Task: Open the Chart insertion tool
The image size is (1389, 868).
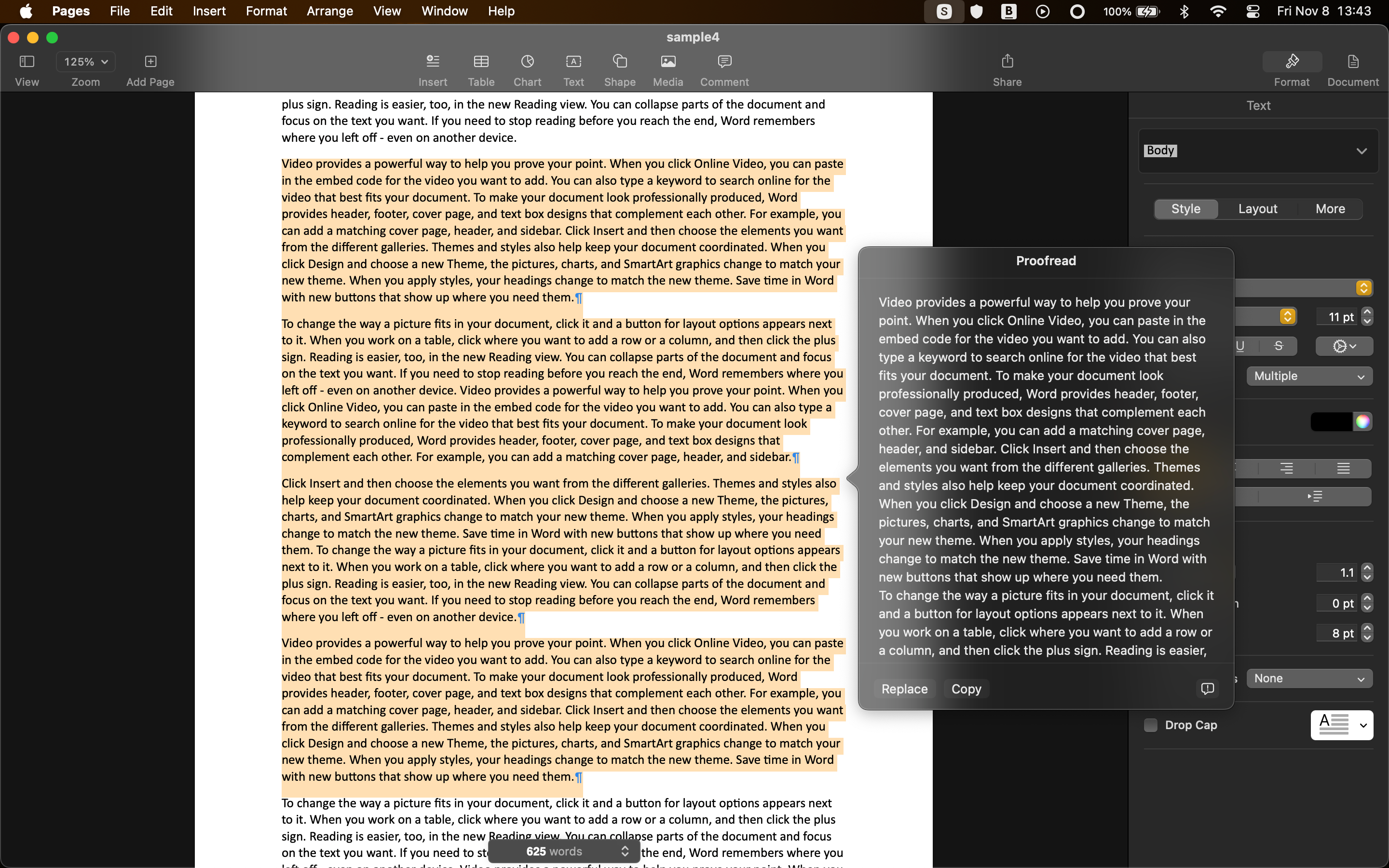Action: point(527,69)
